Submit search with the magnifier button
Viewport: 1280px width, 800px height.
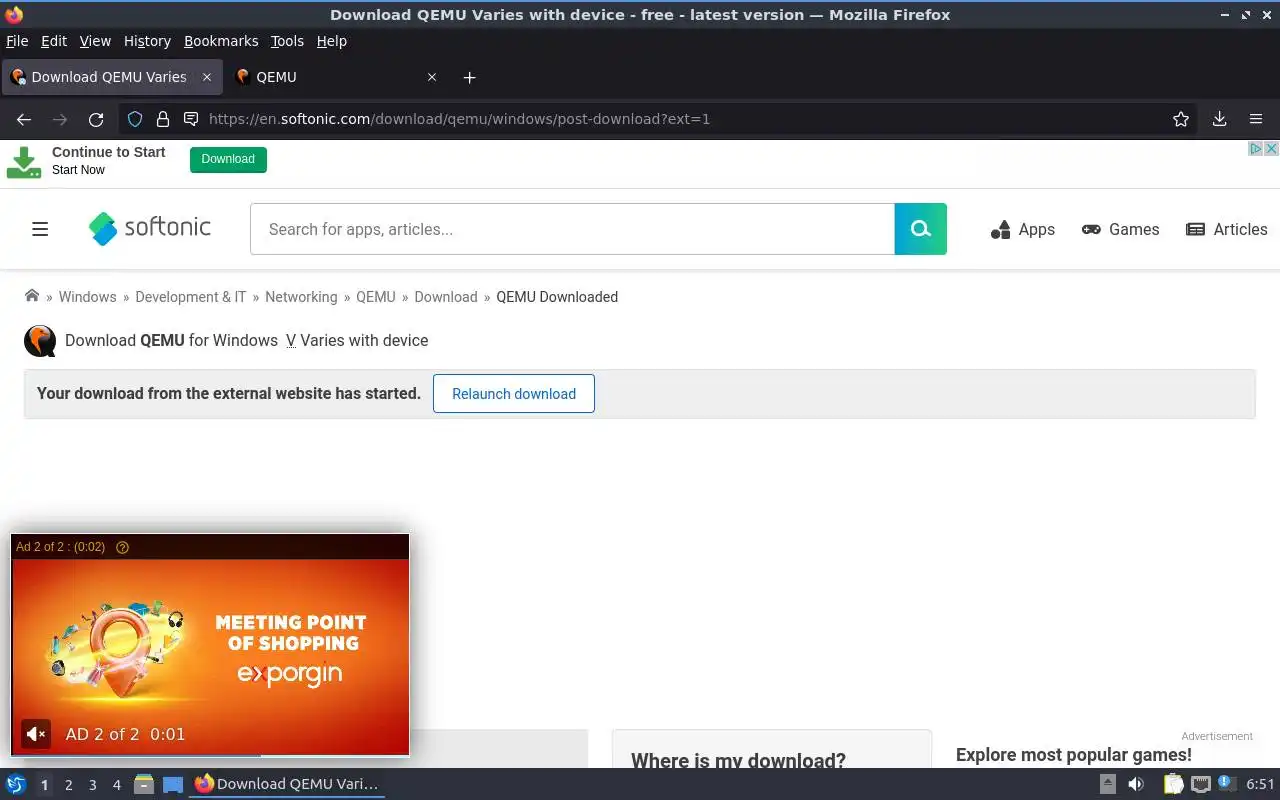pos(920,229)
